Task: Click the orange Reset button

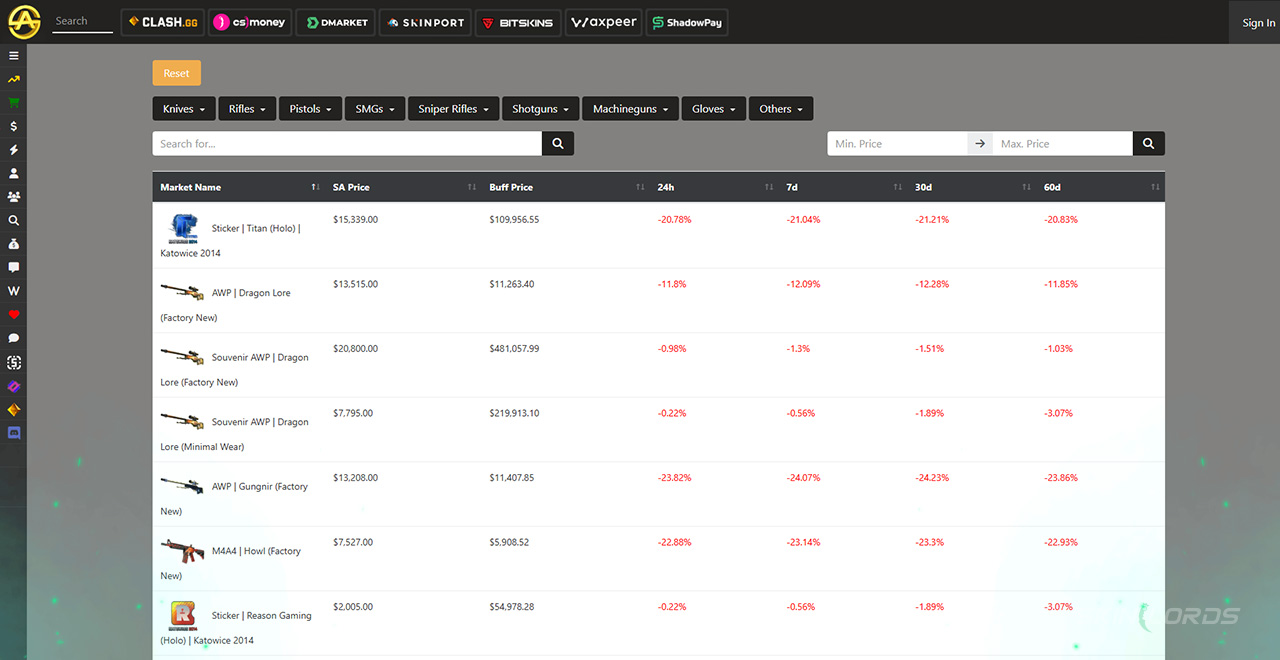Action: pos(177,73)
